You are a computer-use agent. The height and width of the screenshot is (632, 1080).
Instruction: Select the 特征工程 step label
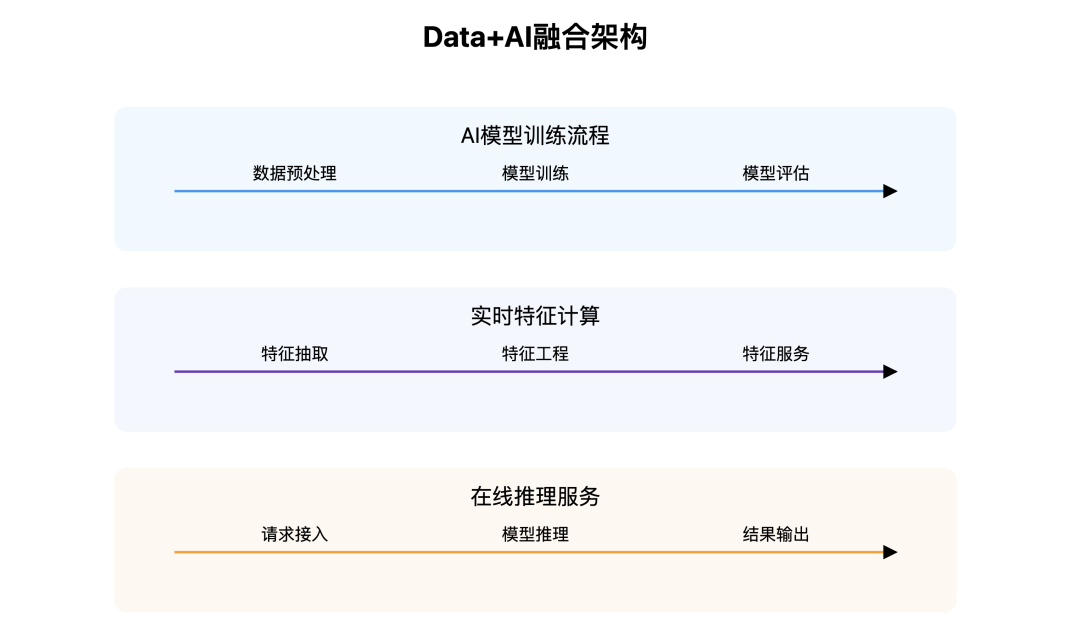coord(535,354)
